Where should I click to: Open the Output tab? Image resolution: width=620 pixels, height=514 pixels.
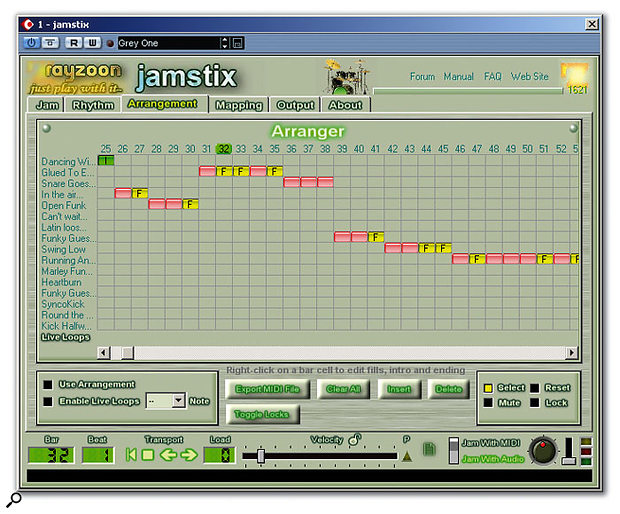295,105
